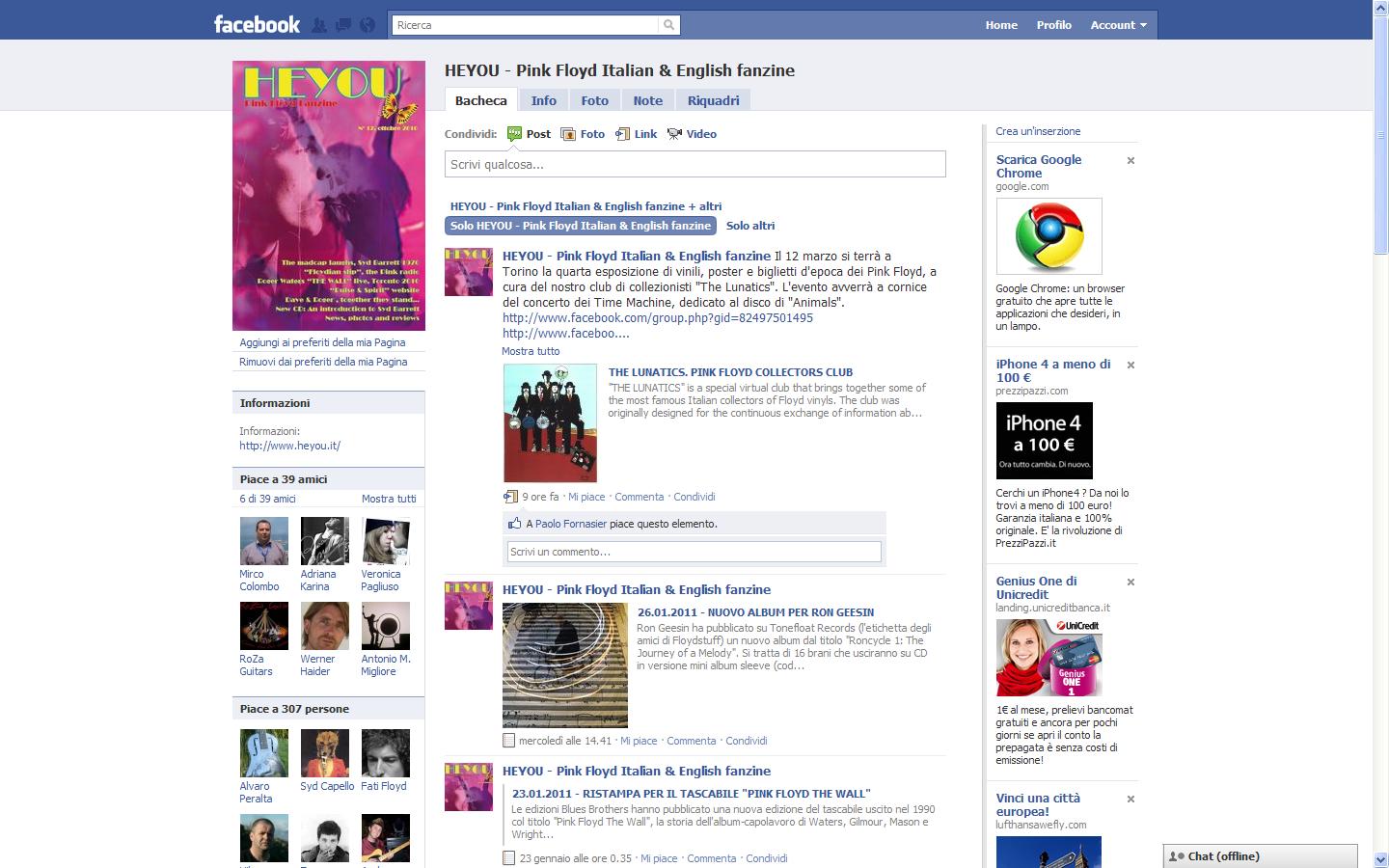Image resolution: width=1389 pixels, height=868 pixels.
Task: Switch to the Foto tab
Action: point(595,100)
